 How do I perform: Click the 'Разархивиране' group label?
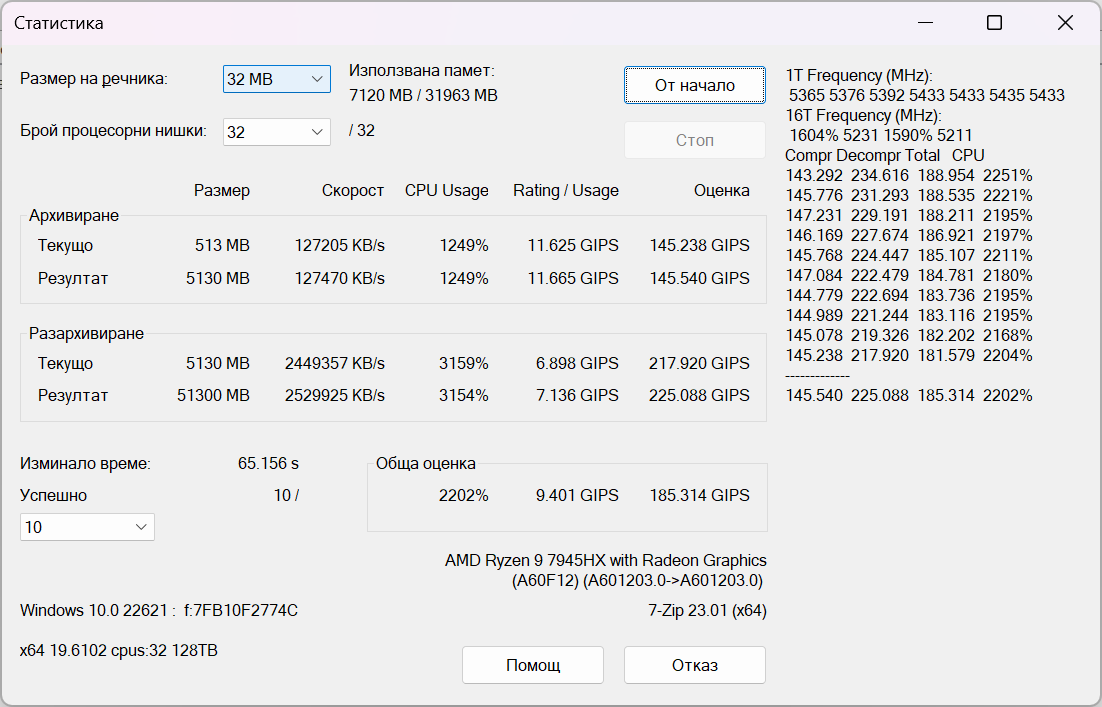click(86, 334)
